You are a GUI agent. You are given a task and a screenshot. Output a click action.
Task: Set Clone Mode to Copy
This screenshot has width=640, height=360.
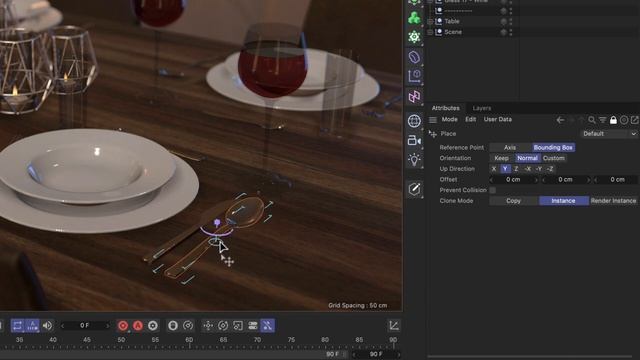tap(513, 201)
